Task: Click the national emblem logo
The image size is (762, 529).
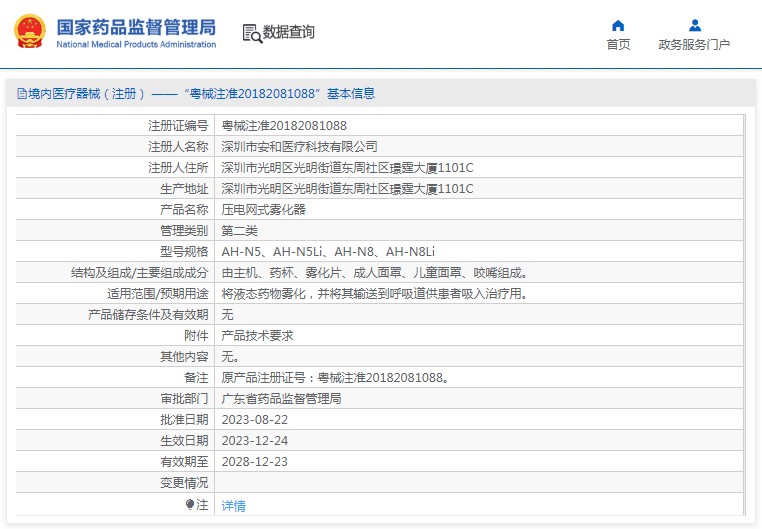Action: click(30, 32)
